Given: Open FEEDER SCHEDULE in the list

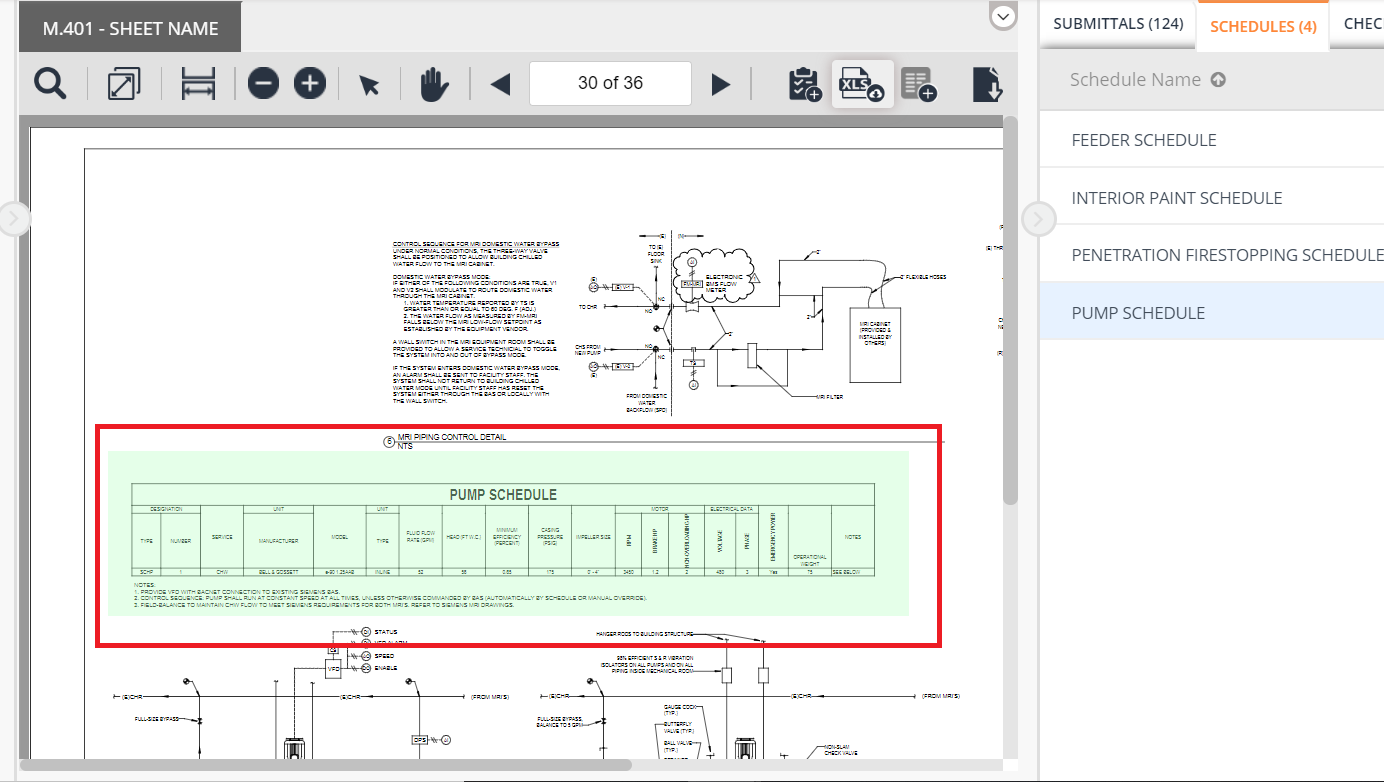Looking at the screenshot, I should (1212, 140).
